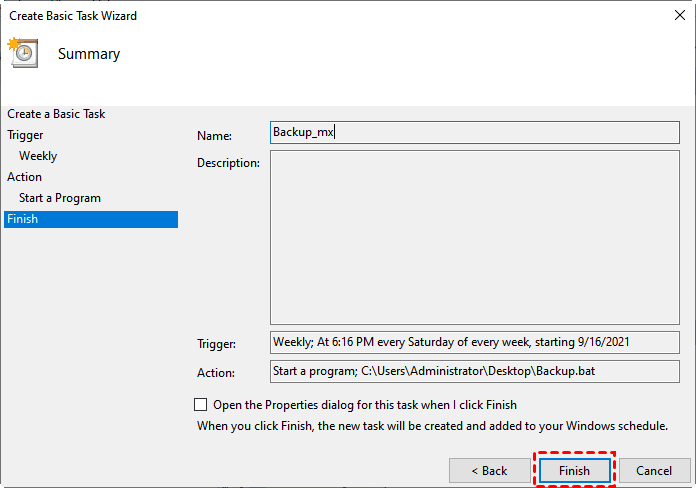Click the Name label
The height and width of the screenshot is (488, 696).
pyautogui.click(x=214, y=136)
